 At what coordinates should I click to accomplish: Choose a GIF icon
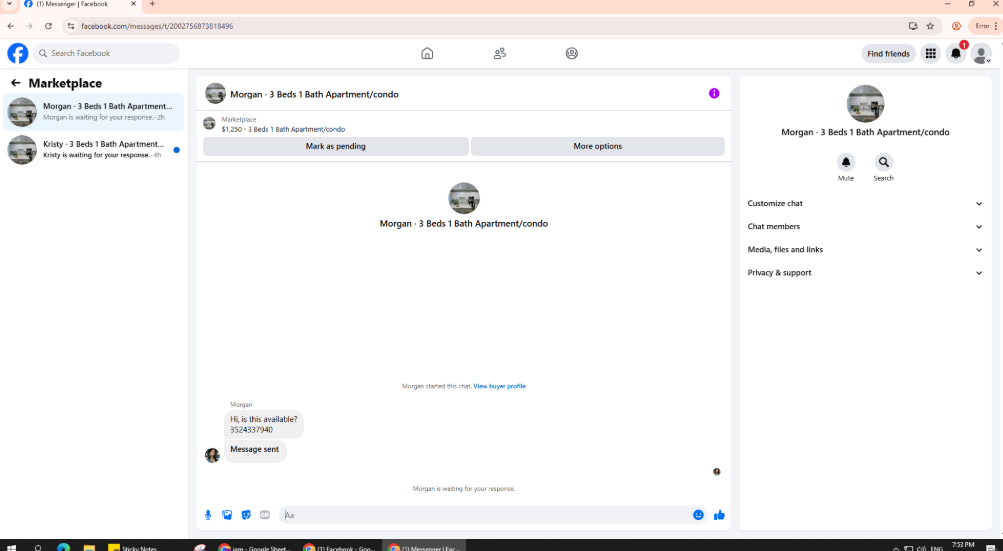tap(265, 515)
